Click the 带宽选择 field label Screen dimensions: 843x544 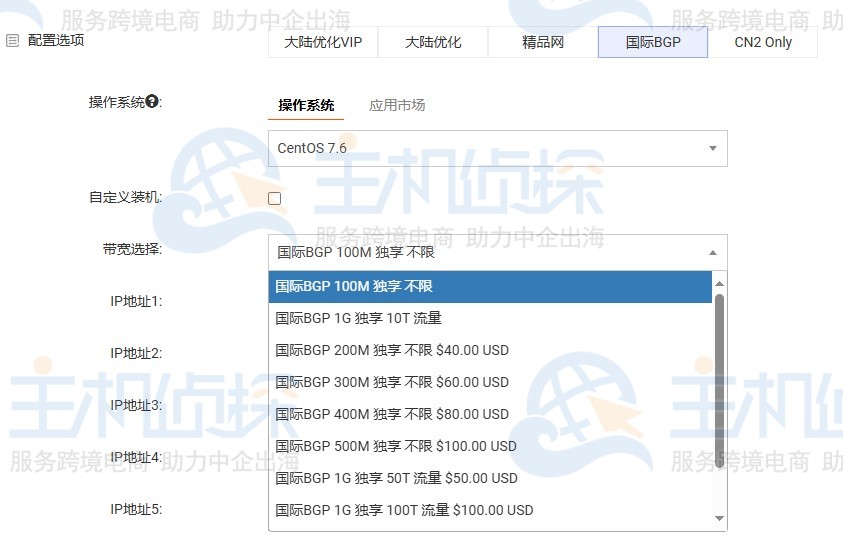tap(132, 249)
